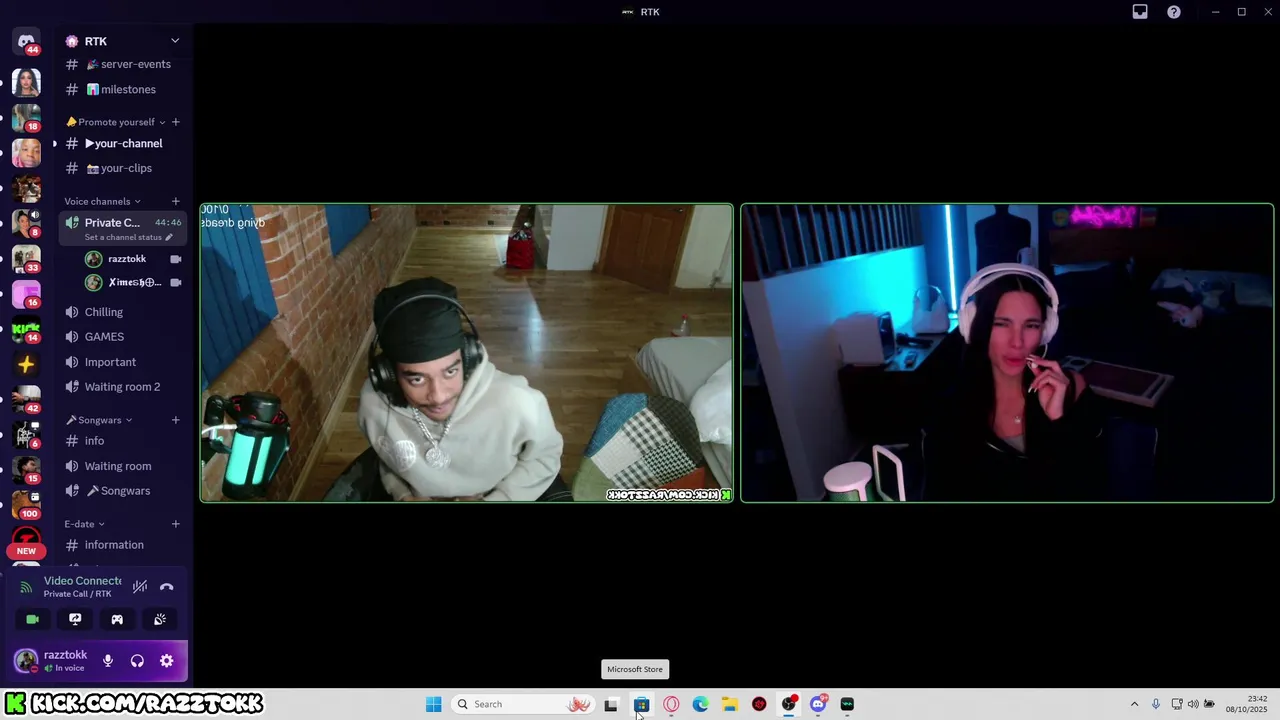Image resolution: width=1280 pixels, height=720 pixels.
Task: Add a channel to Promote yourself
Action: click(176, 122)
